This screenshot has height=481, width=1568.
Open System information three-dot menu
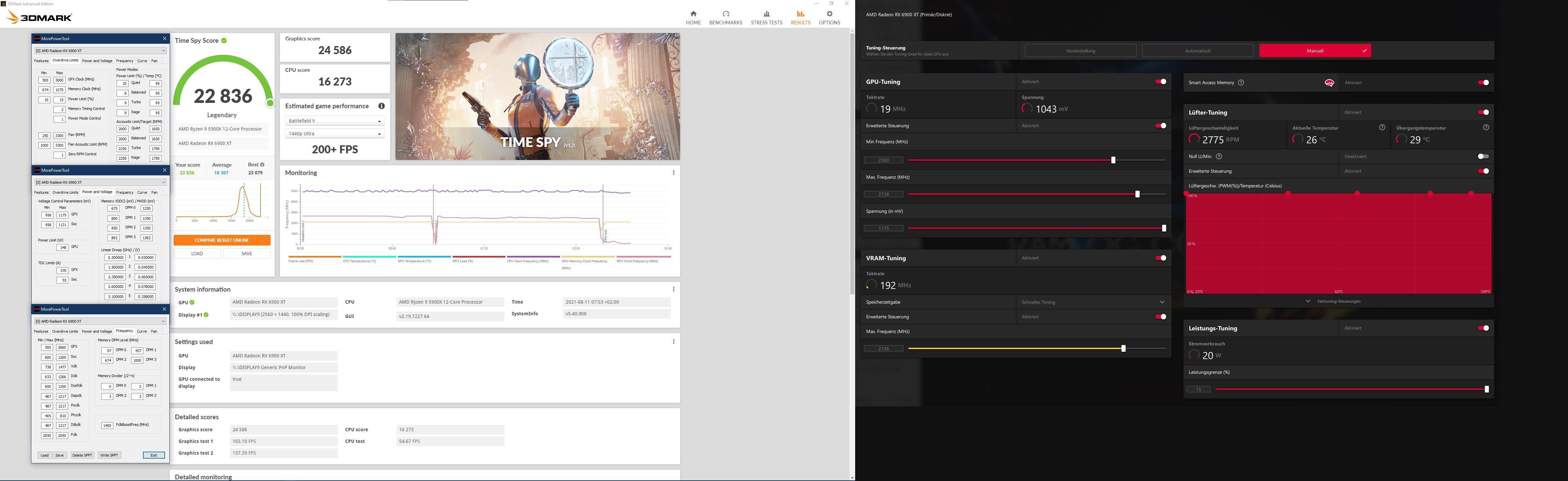click(x=673, y=289)
